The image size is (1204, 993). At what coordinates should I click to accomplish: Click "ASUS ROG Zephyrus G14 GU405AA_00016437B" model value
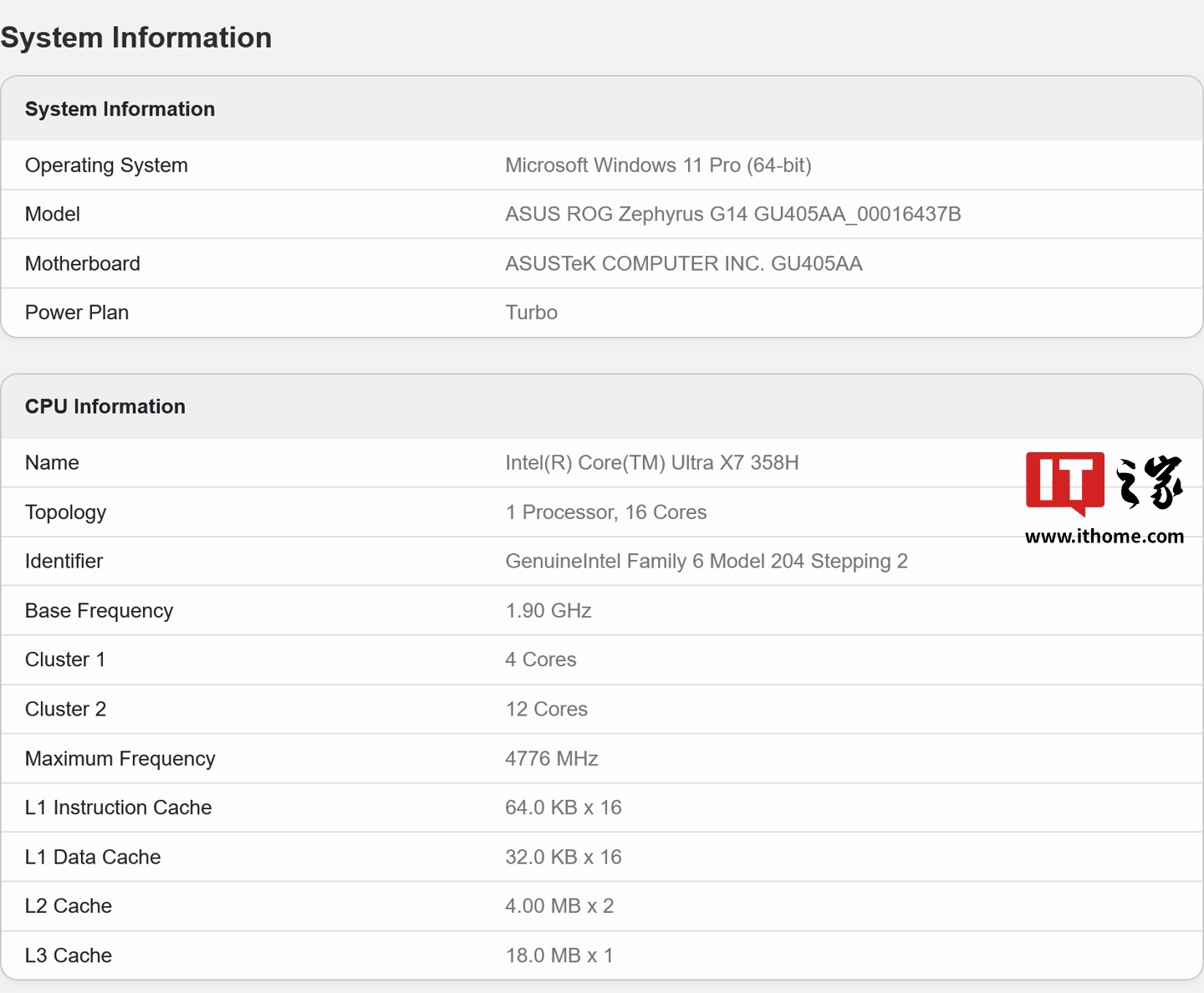(x=733, y=214)
